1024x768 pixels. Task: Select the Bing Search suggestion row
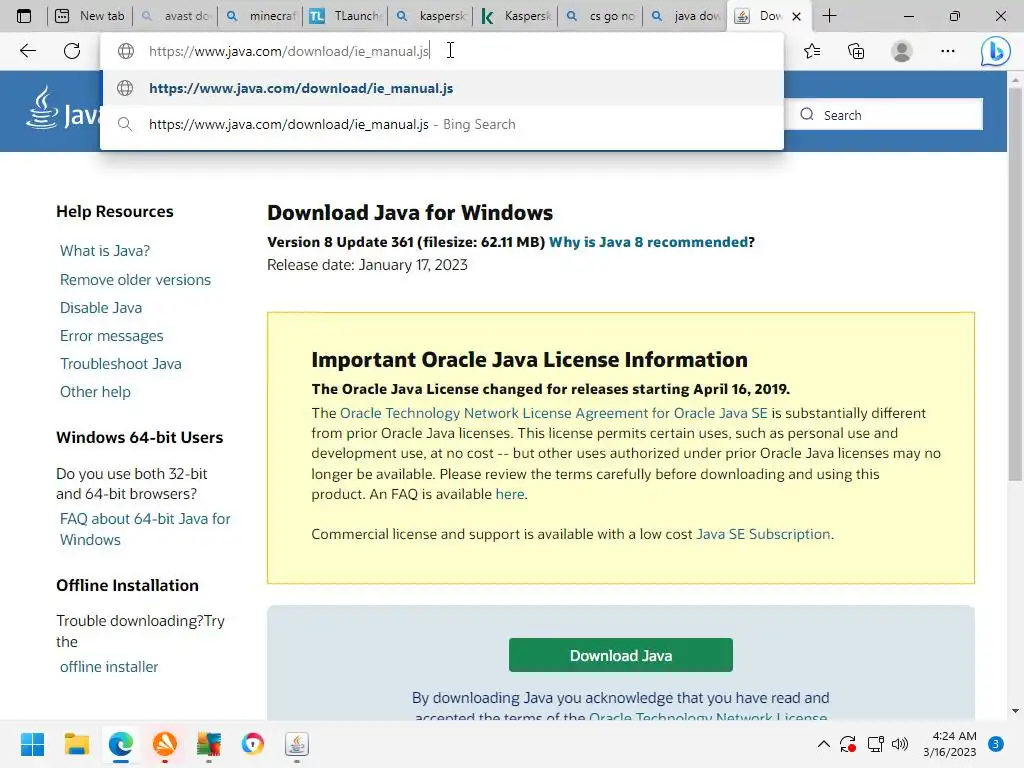click(x=442, y=124)
